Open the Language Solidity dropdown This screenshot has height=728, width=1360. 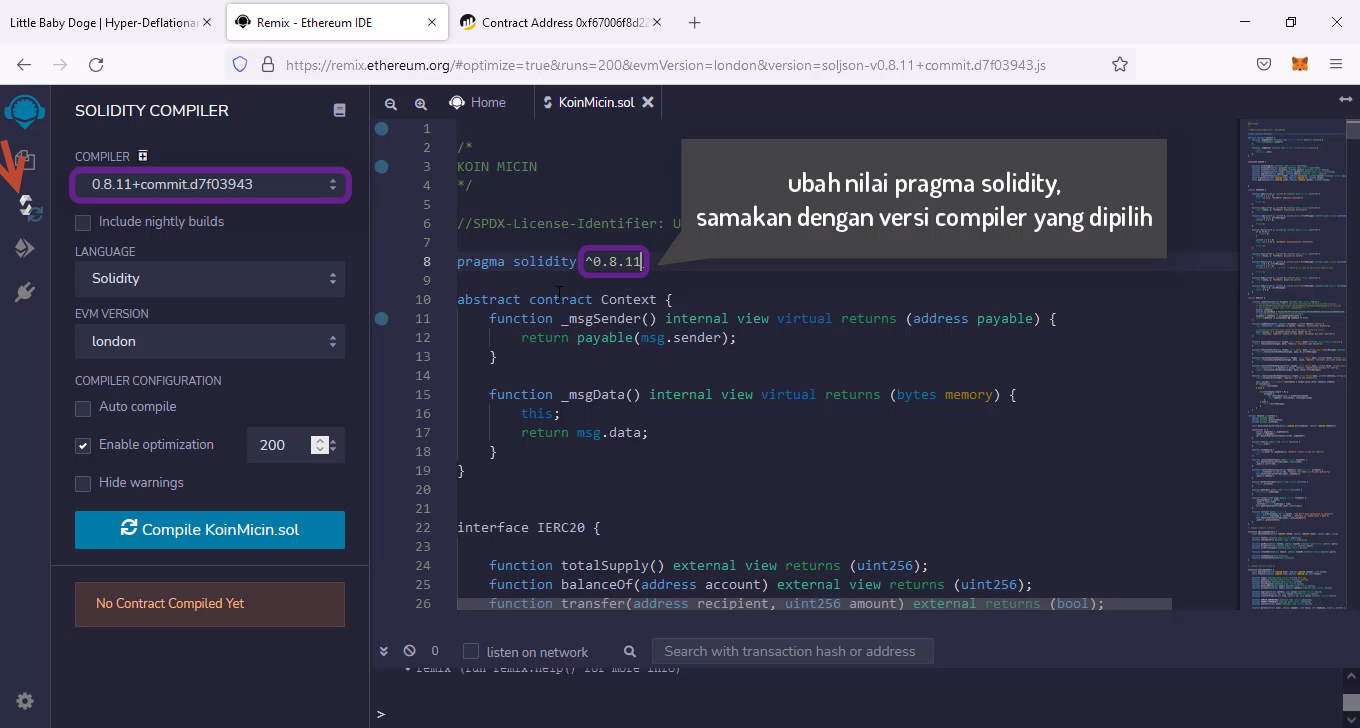click(210, 279)
